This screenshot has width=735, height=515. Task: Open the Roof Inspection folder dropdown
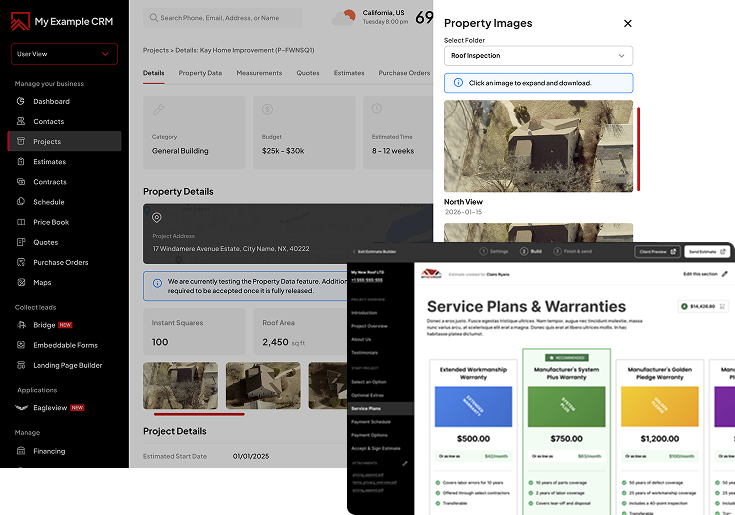coord(538,57)
